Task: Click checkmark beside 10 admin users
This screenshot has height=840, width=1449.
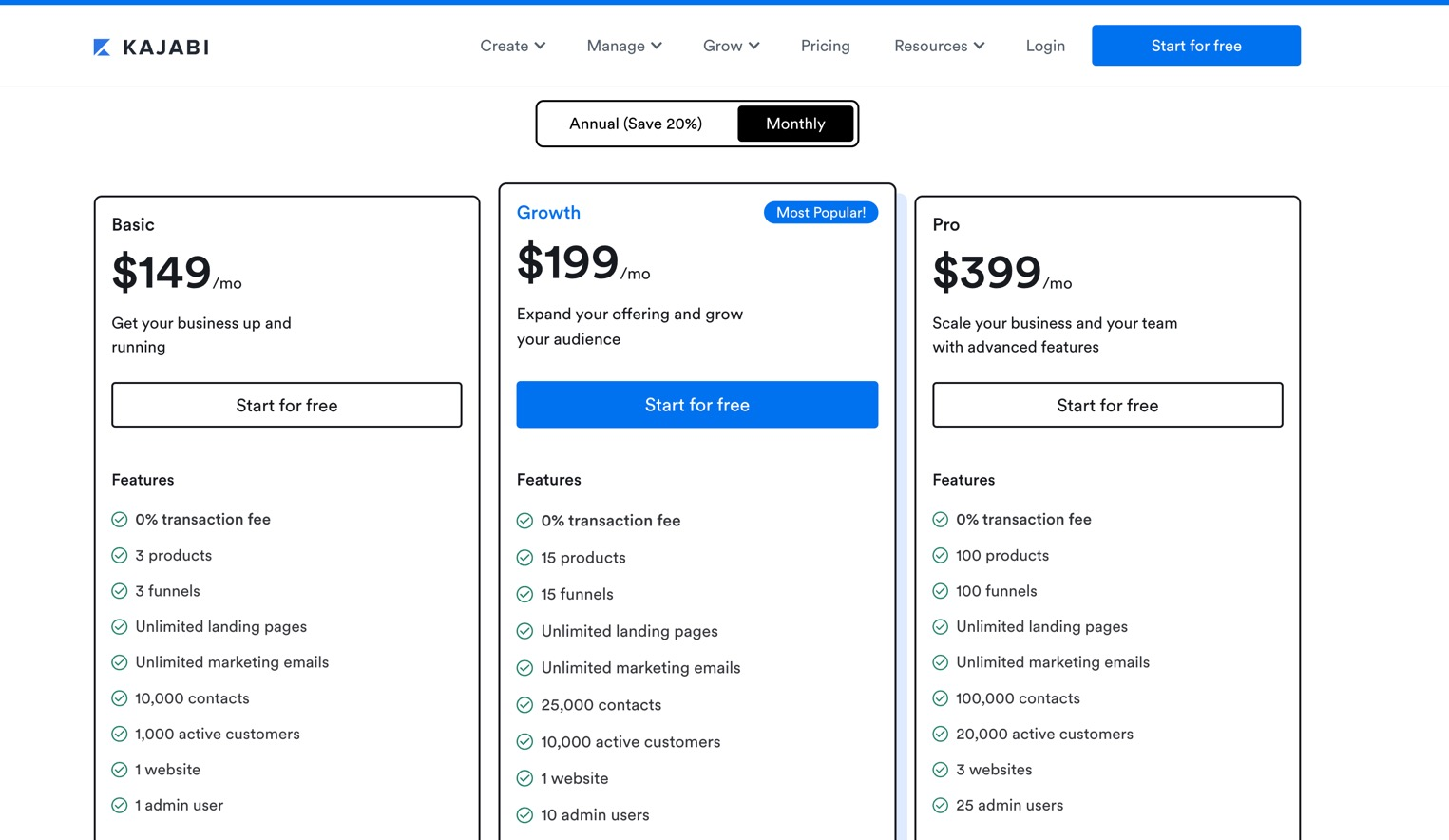Action: (524, 815)
